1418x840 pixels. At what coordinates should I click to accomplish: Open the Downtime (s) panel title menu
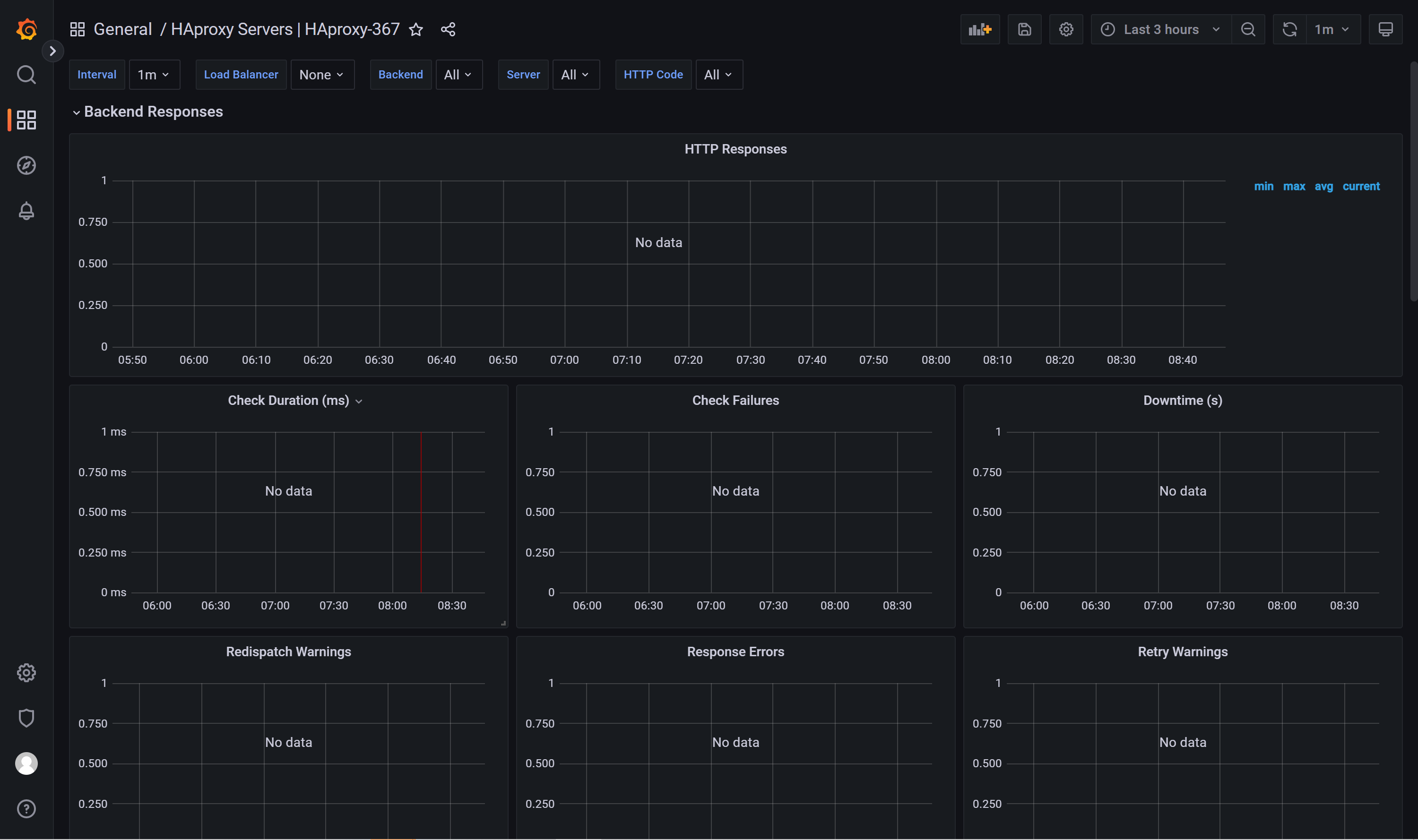pyautogui.click(x=1183, y=400)
